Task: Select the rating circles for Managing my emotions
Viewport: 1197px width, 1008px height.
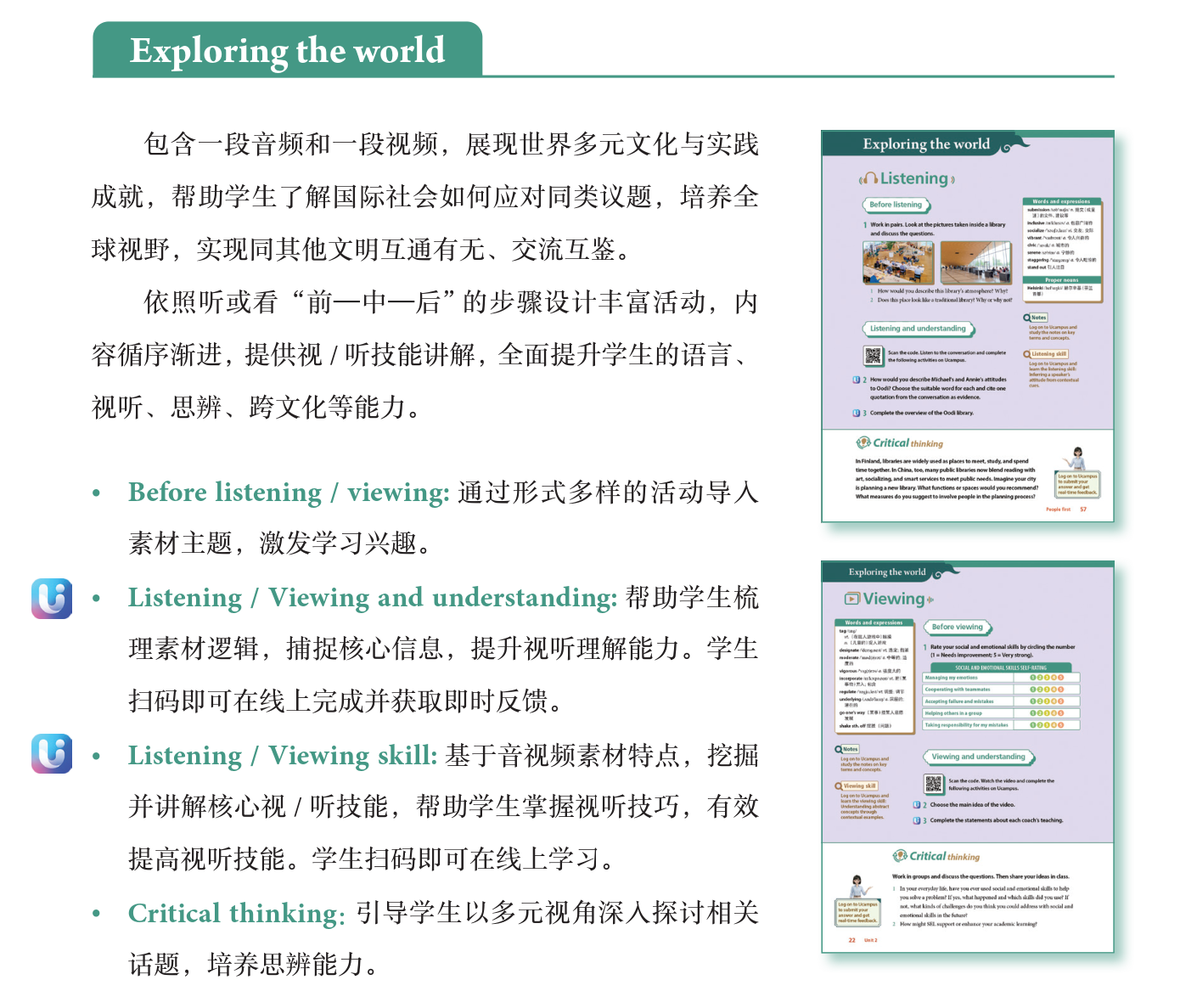Action: point(1046,678)
